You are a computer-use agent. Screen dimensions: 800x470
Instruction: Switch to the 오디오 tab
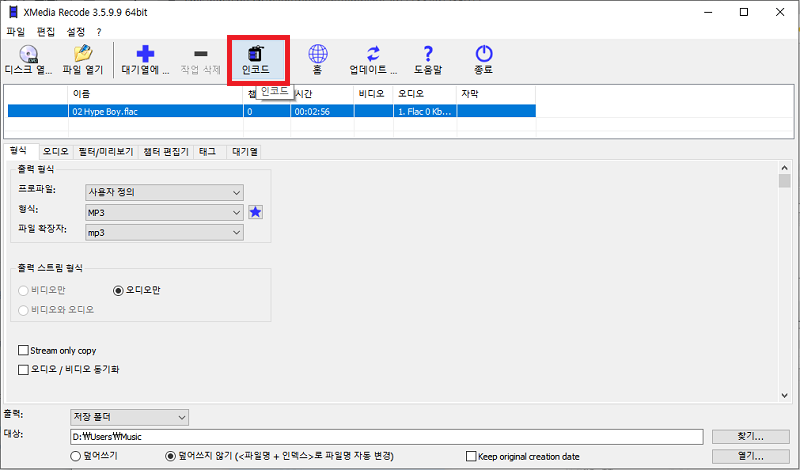point(55,152)
